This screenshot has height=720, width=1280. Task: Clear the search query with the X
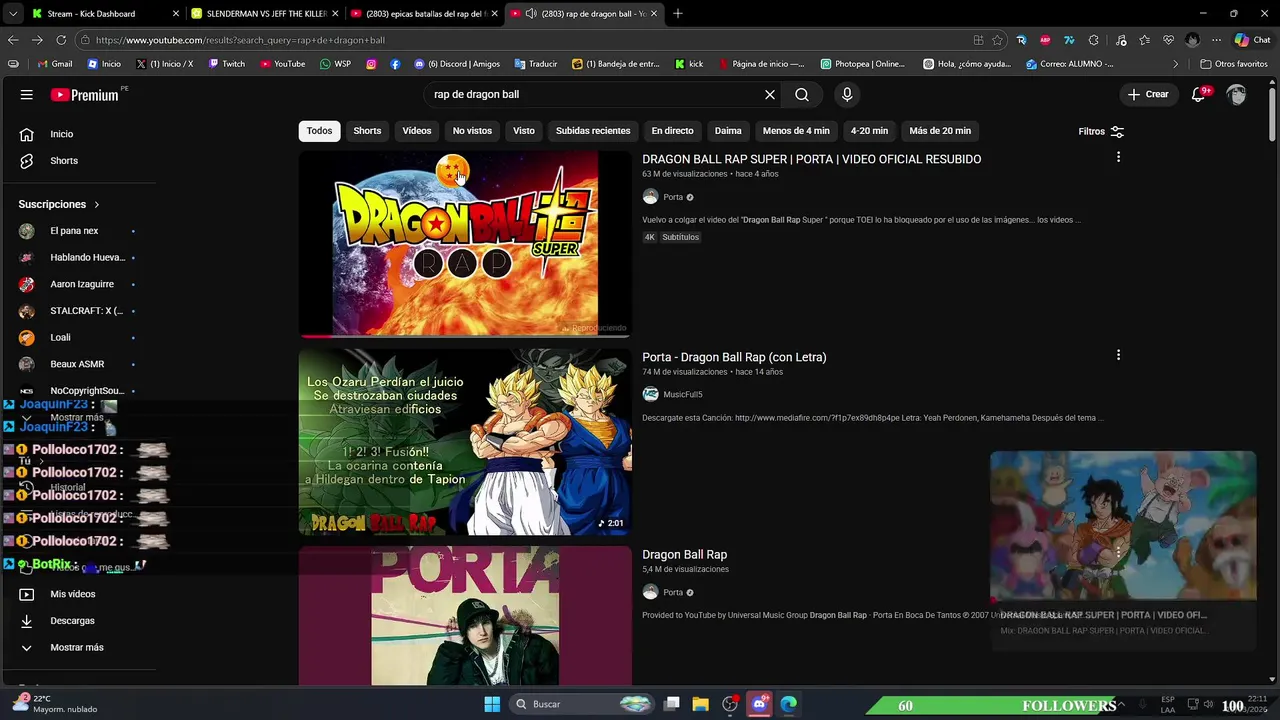pos(770,95)
